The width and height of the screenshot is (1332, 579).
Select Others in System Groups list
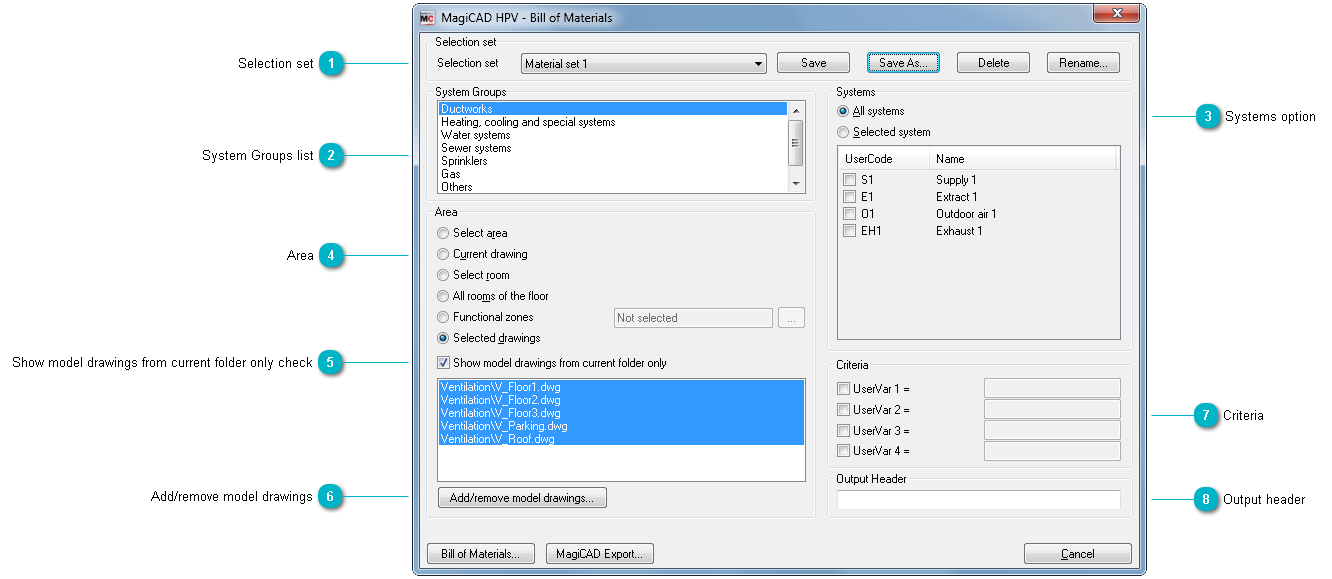(613, 187)
